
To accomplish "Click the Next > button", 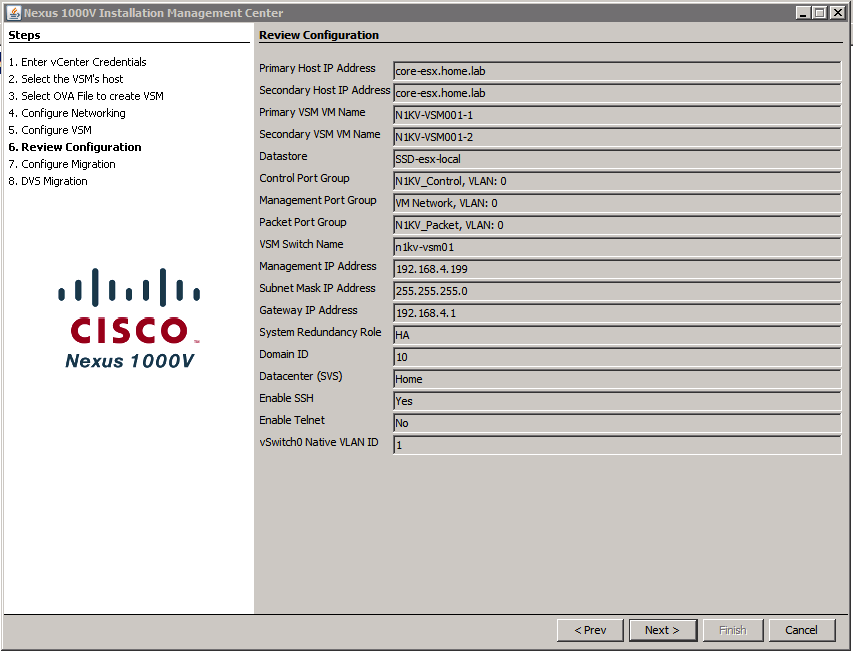I will pos(663,630).
